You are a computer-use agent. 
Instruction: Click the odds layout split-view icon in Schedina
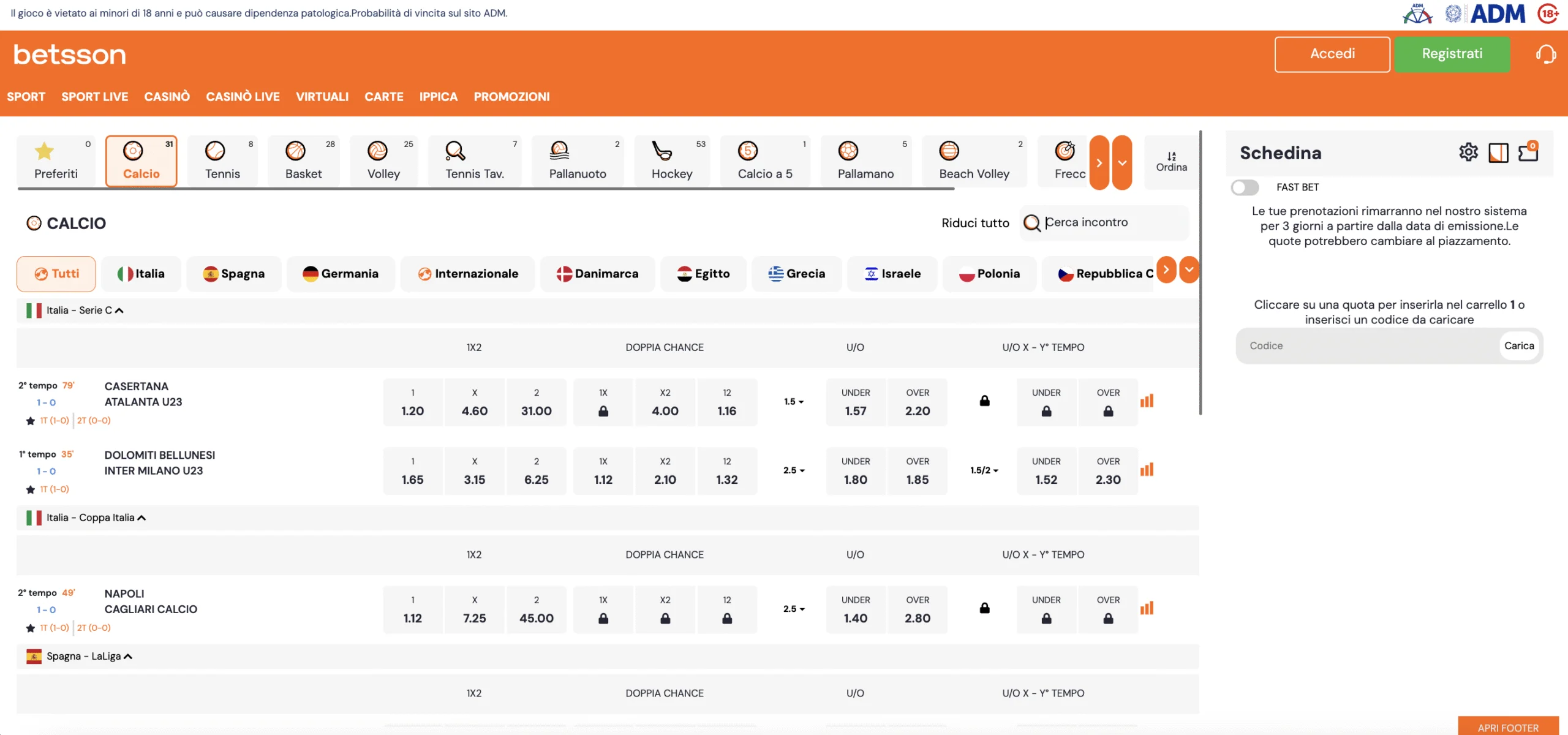[1498, 152]
